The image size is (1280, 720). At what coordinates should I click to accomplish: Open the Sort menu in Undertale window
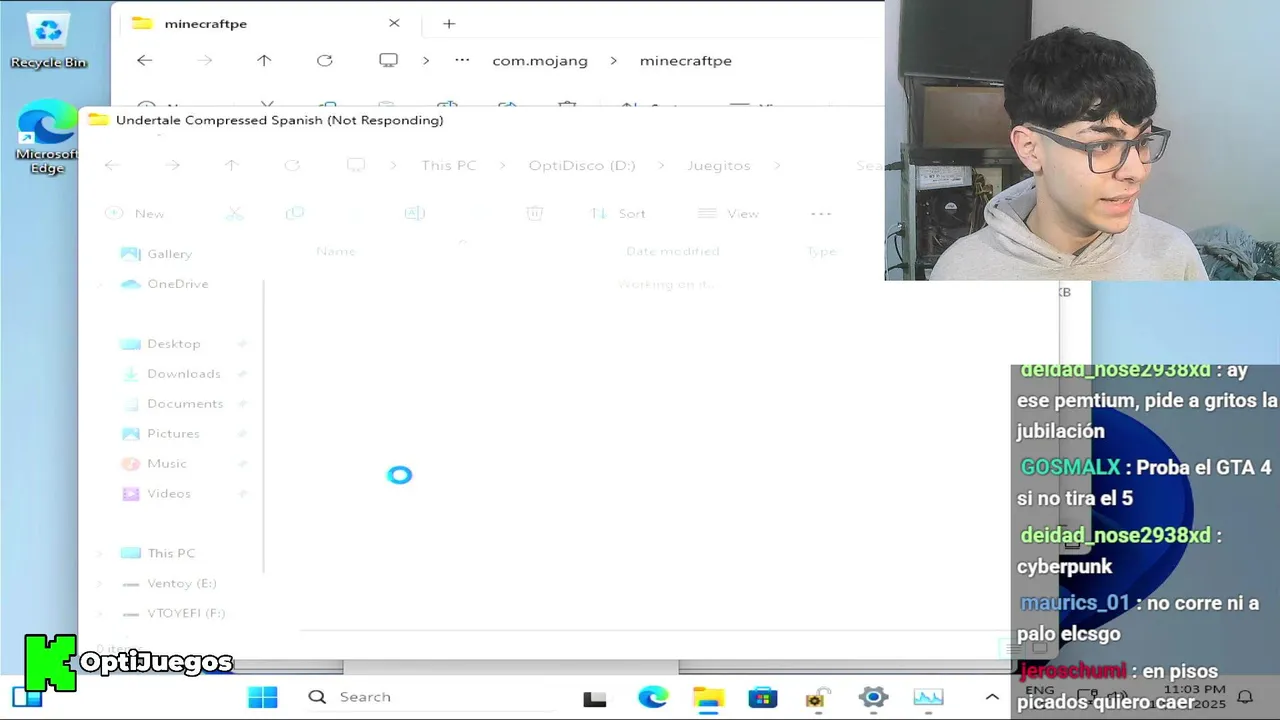pos(618,213)
